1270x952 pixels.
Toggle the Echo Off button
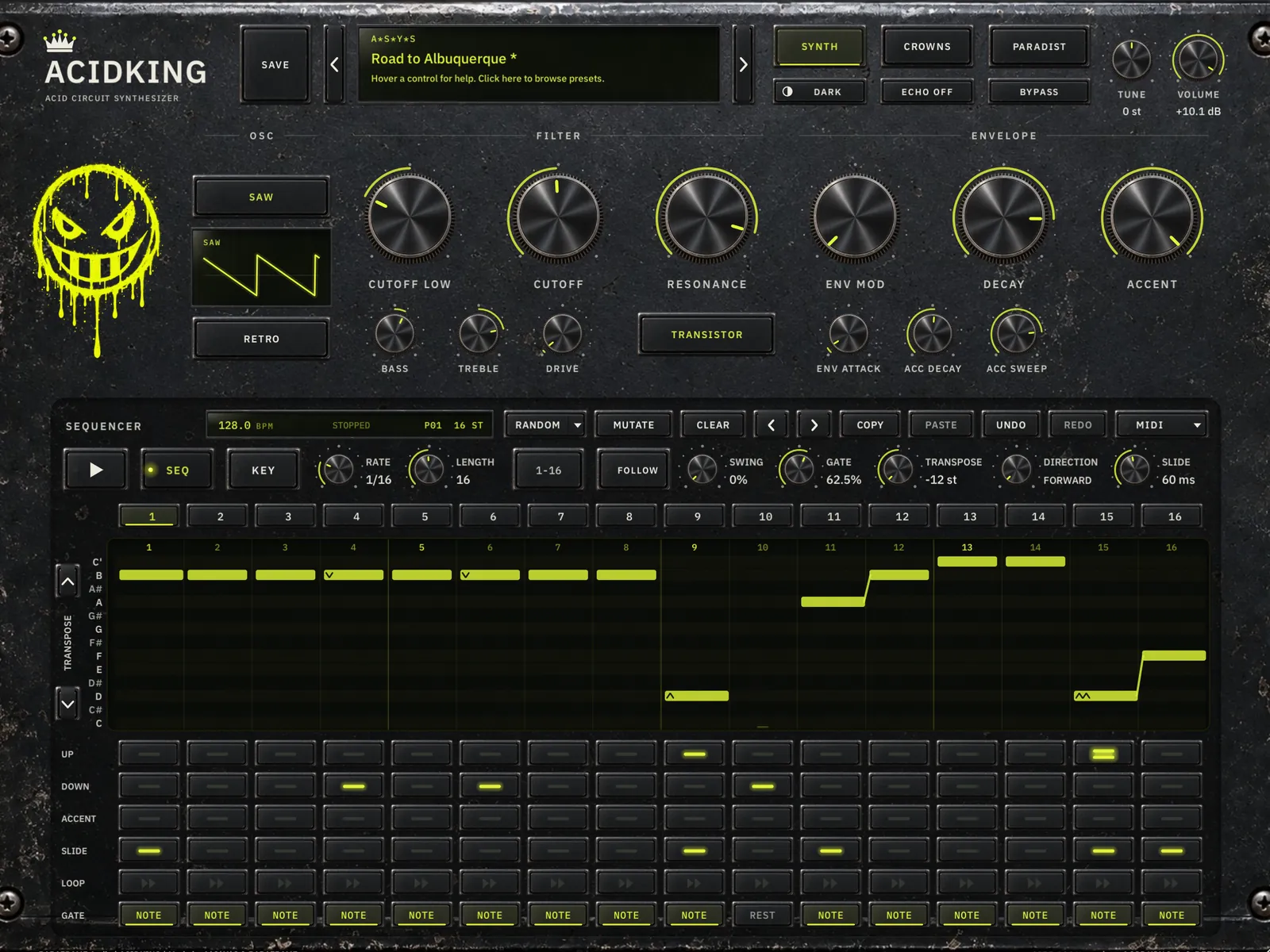pos(927,92)
